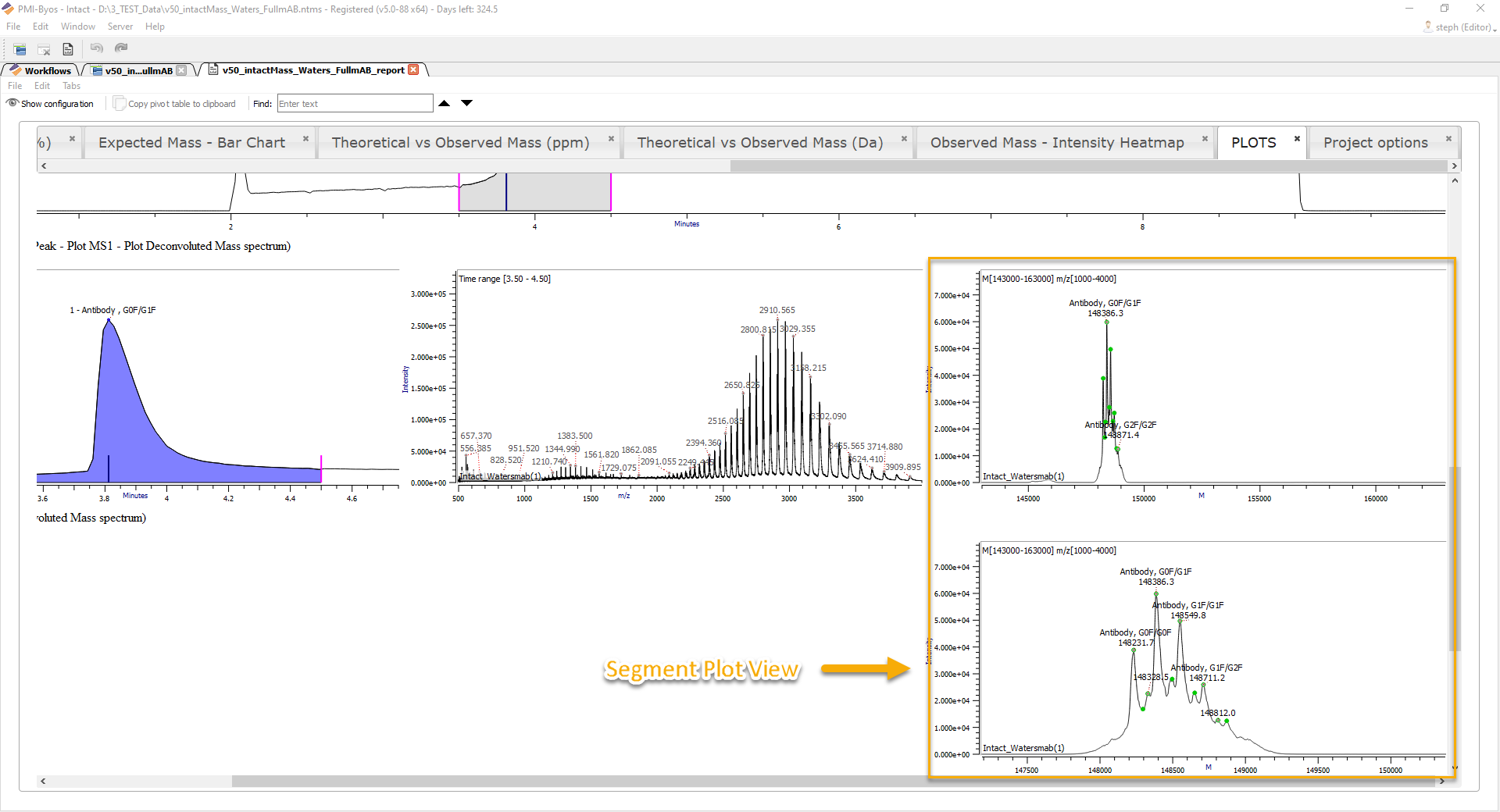
Task: Click the redo arrow icon
Action: click(x=121, y=48)
